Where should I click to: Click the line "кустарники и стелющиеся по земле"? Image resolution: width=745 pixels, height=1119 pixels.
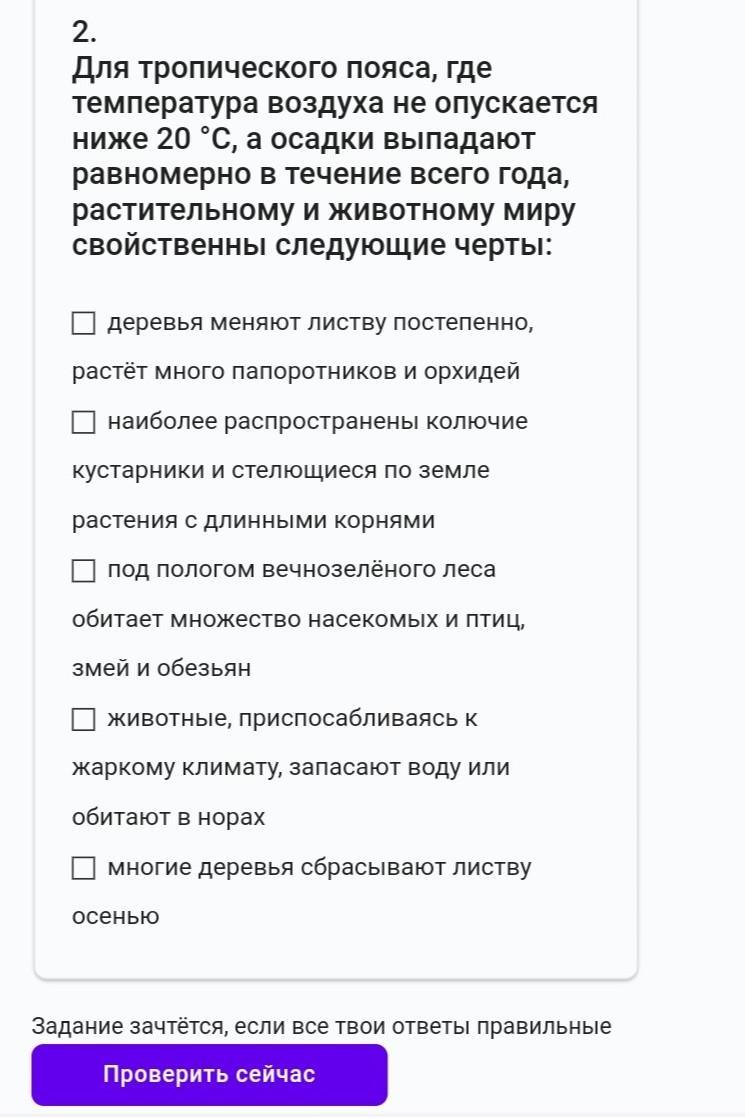click(281, 470)
